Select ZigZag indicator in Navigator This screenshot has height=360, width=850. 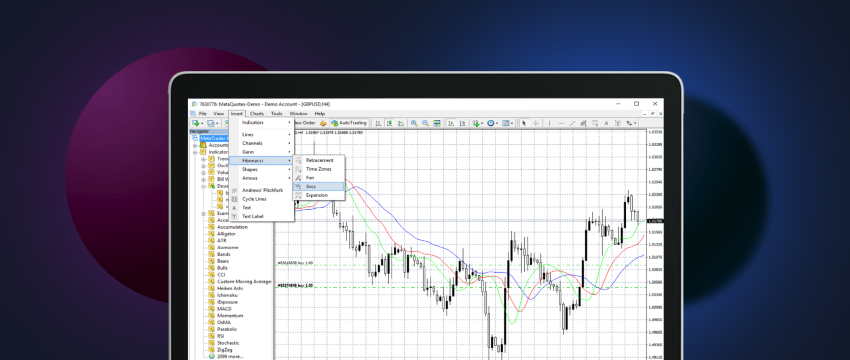(225, 350)
